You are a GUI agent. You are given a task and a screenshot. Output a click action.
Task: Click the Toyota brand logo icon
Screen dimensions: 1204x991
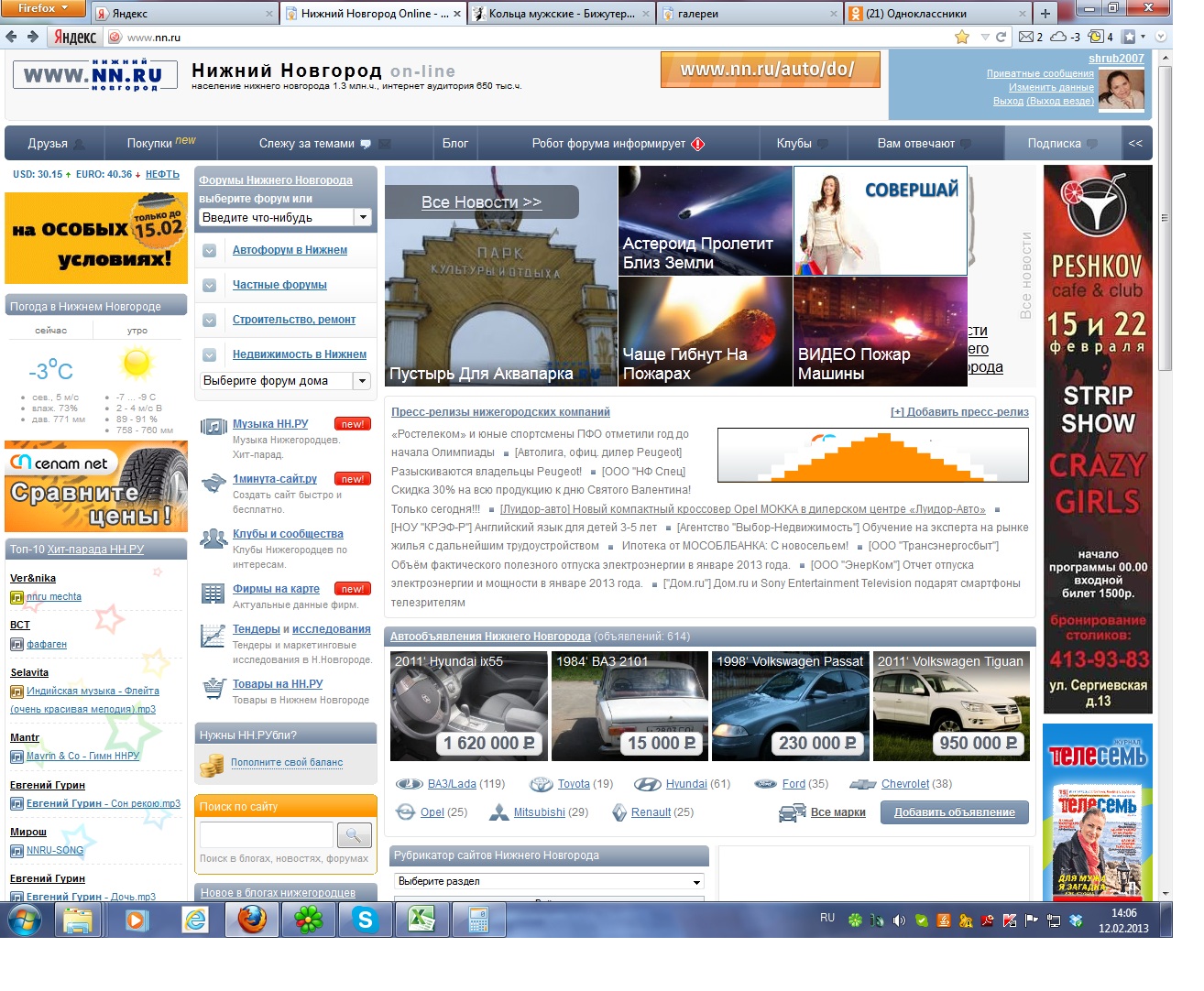(542, 784)
